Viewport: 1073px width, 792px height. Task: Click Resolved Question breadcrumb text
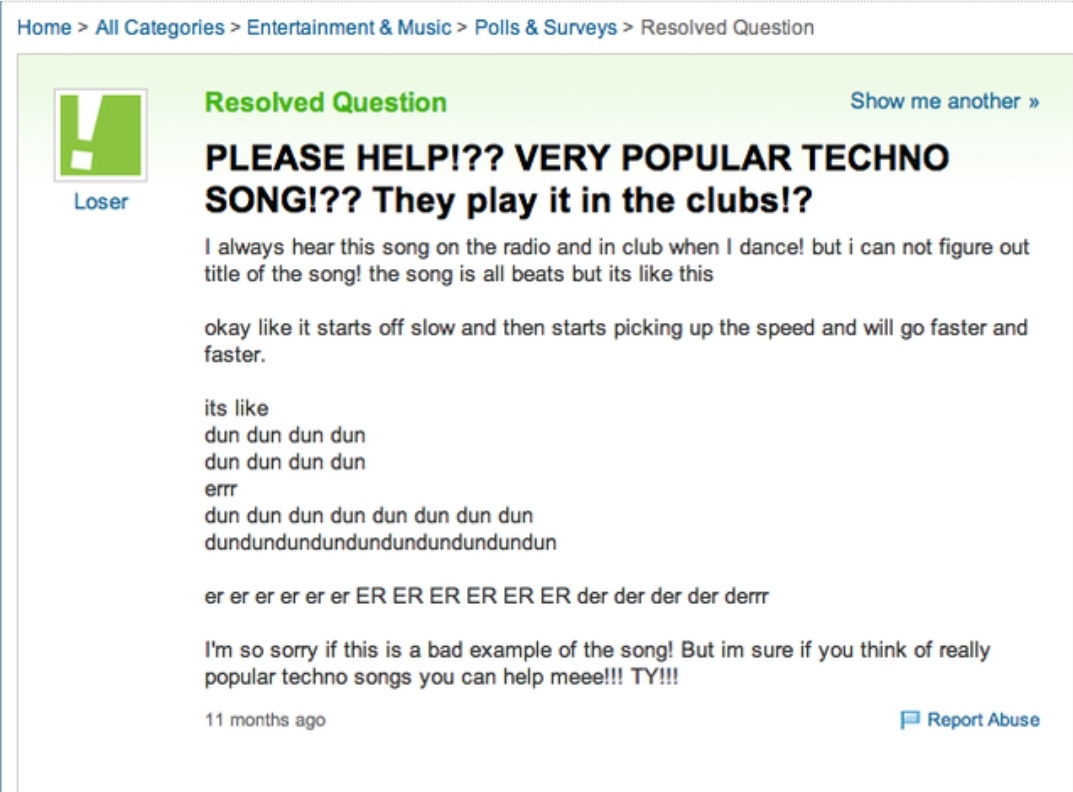click(x=727, y=27)
